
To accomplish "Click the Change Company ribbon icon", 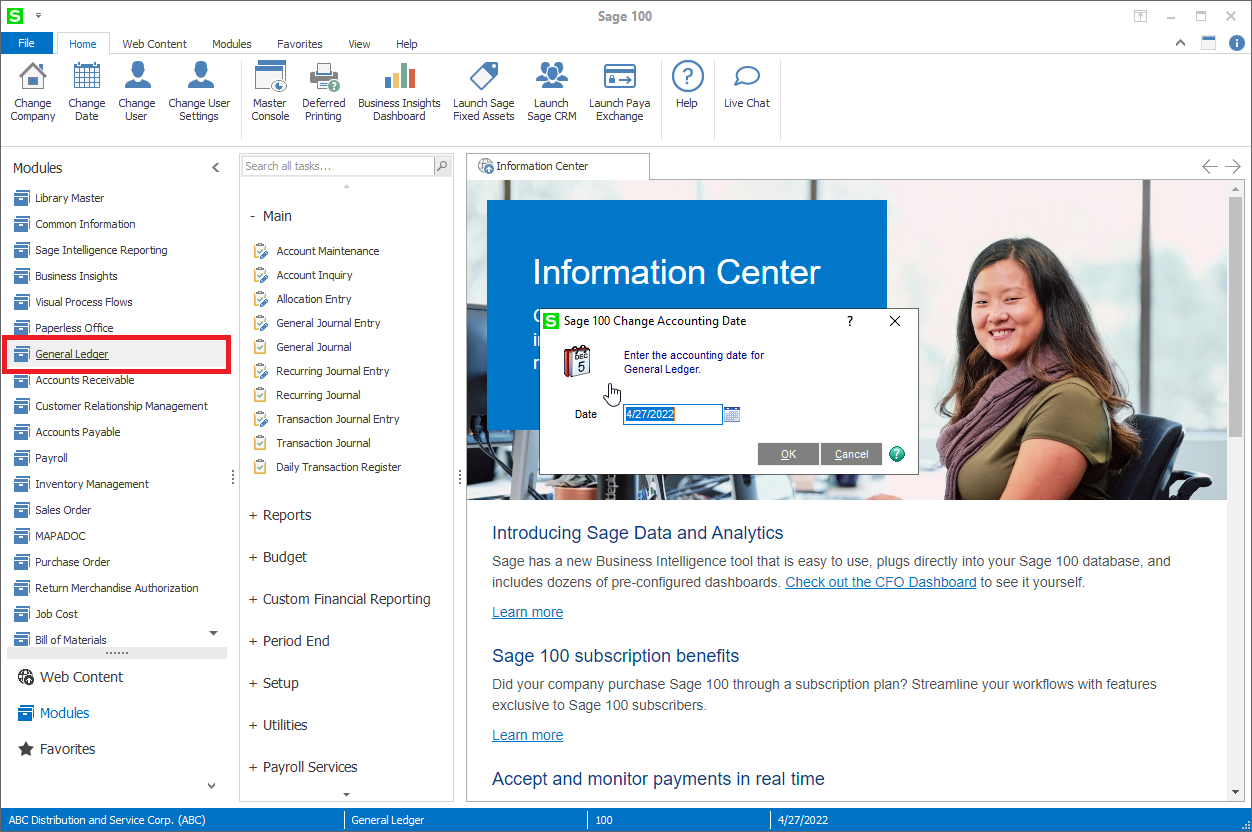I will tap(33, 91).
